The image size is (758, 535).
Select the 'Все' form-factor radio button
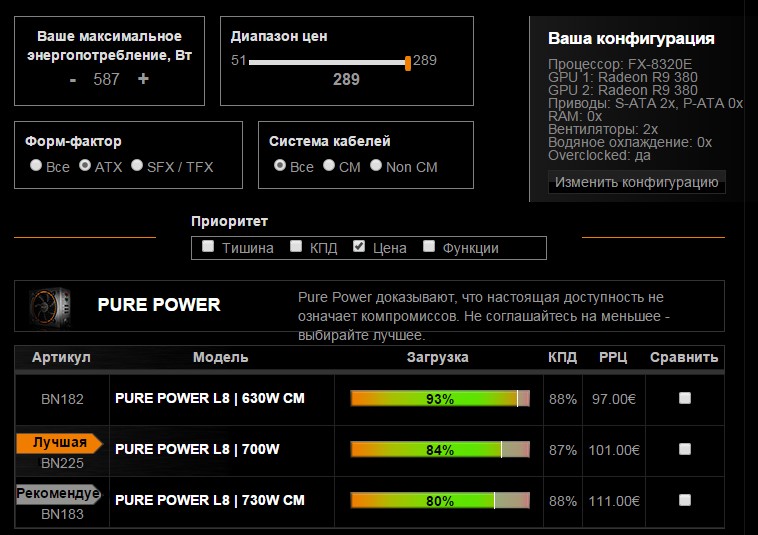36,165
